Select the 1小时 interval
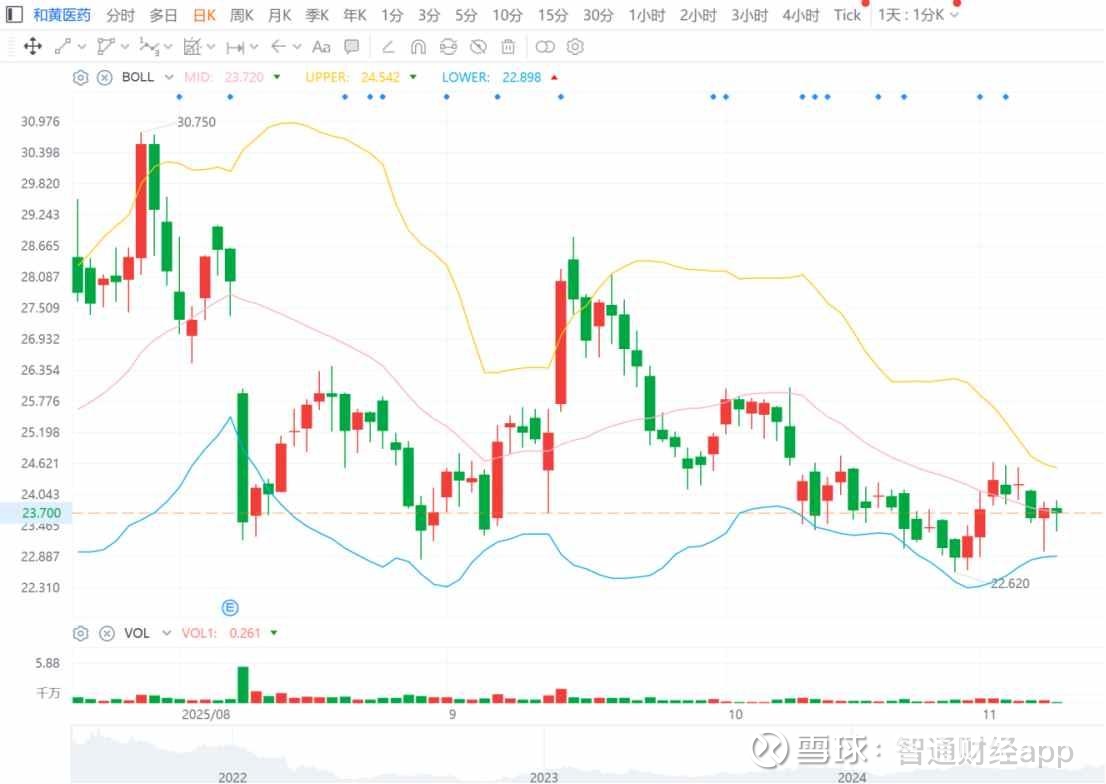The width and height of the screenshot is (1106, 784). [x=647, y=15]
